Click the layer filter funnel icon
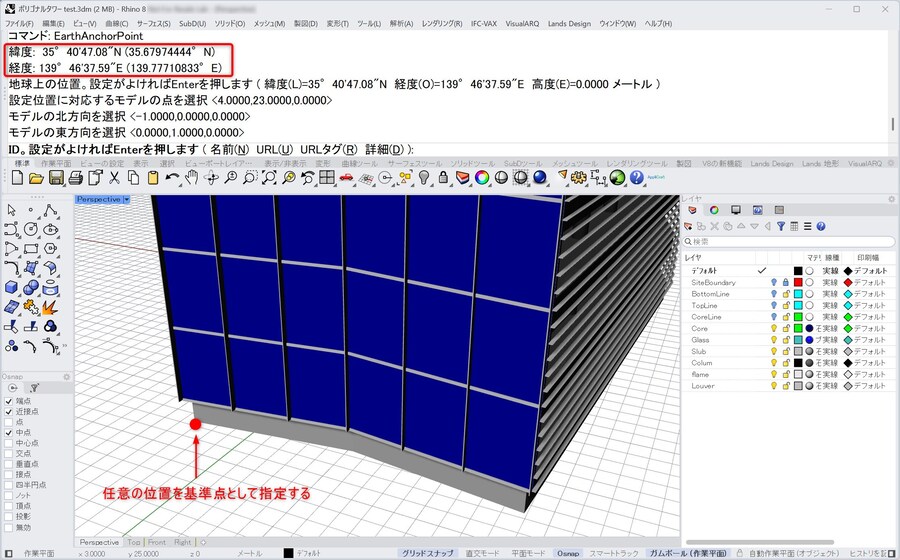The width and height of the screenshot is (900, 560). click(x=781, y=226)
